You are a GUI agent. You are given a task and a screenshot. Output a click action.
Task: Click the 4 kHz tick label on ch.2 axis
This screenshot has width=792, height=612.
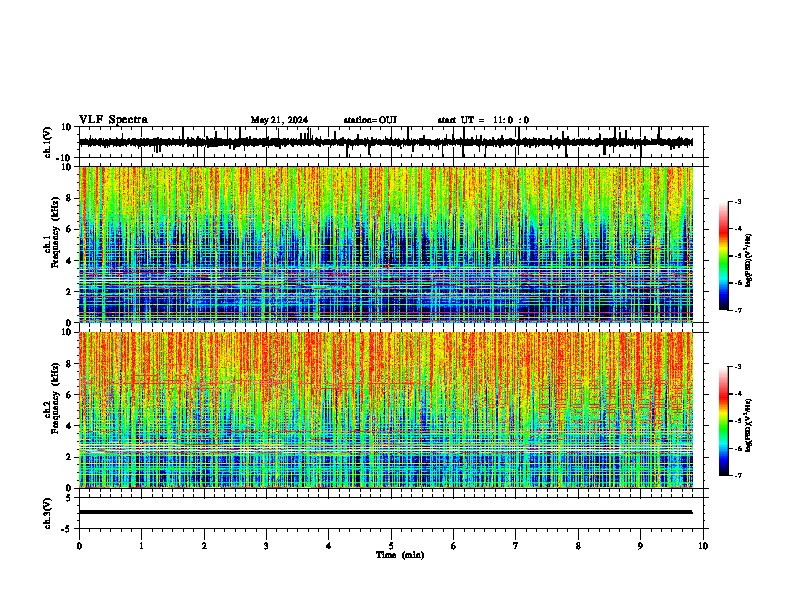[70, 426]
